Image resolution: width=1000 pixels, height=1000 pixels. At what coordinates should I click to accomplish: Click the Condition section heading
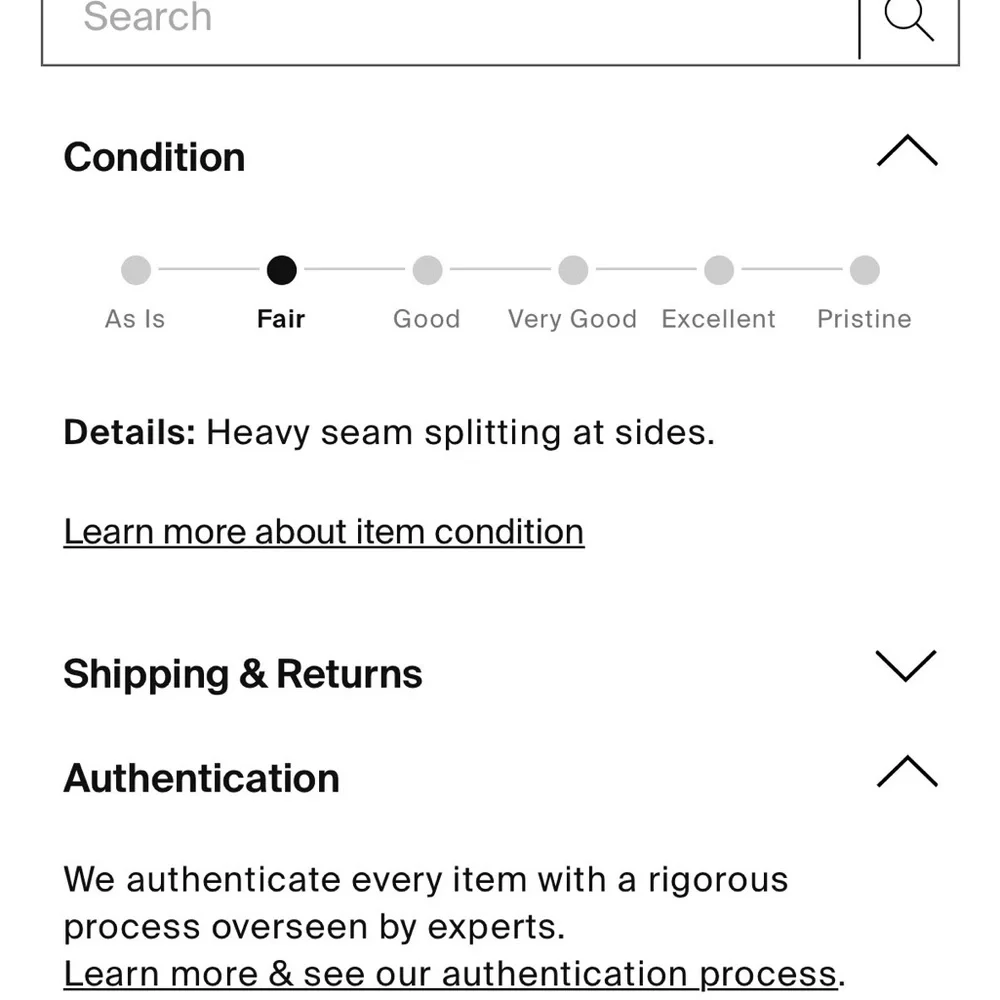pyautogui.click(x=154, y=157)
